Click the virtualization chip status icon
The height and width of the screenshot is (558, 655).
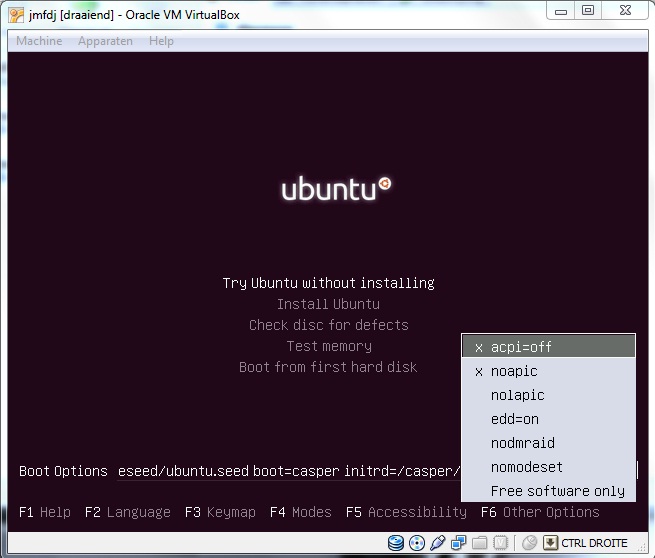click(500, 543)
